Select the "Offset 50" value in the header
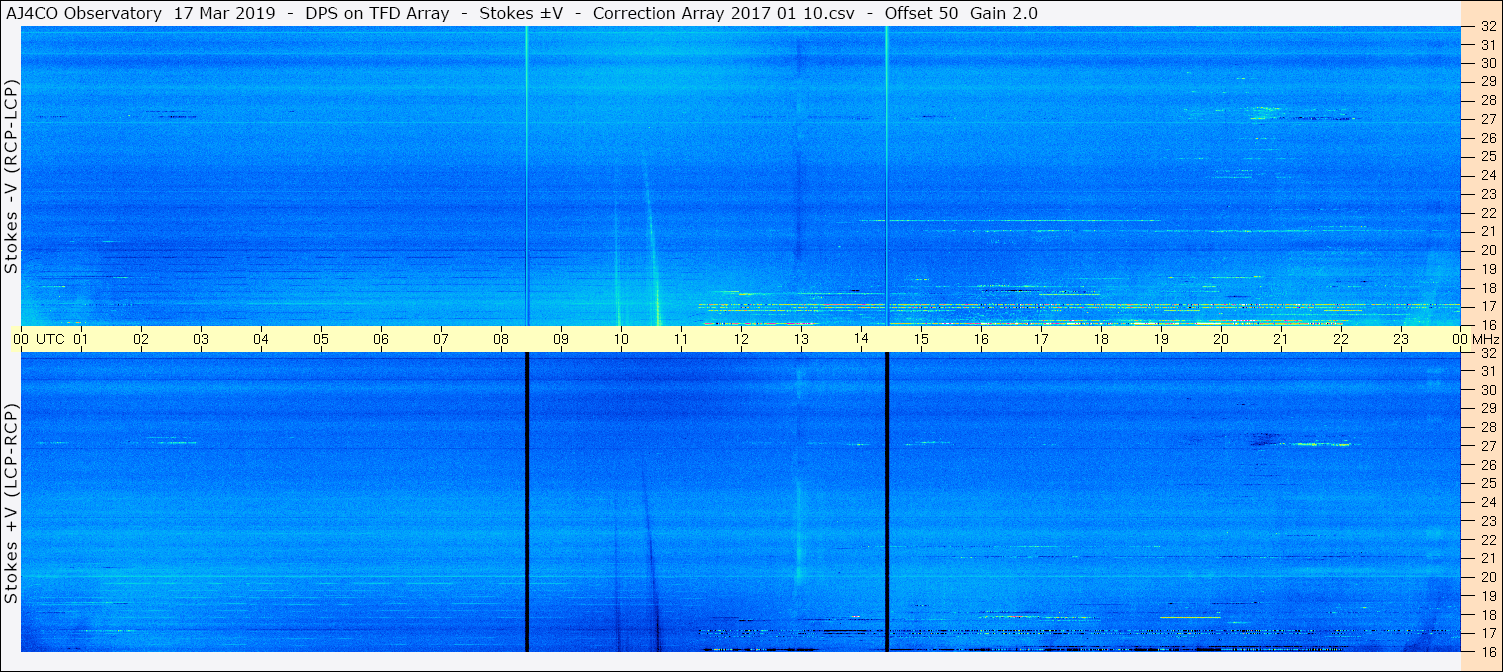1503x672 pixels. (x=923, y=14)
